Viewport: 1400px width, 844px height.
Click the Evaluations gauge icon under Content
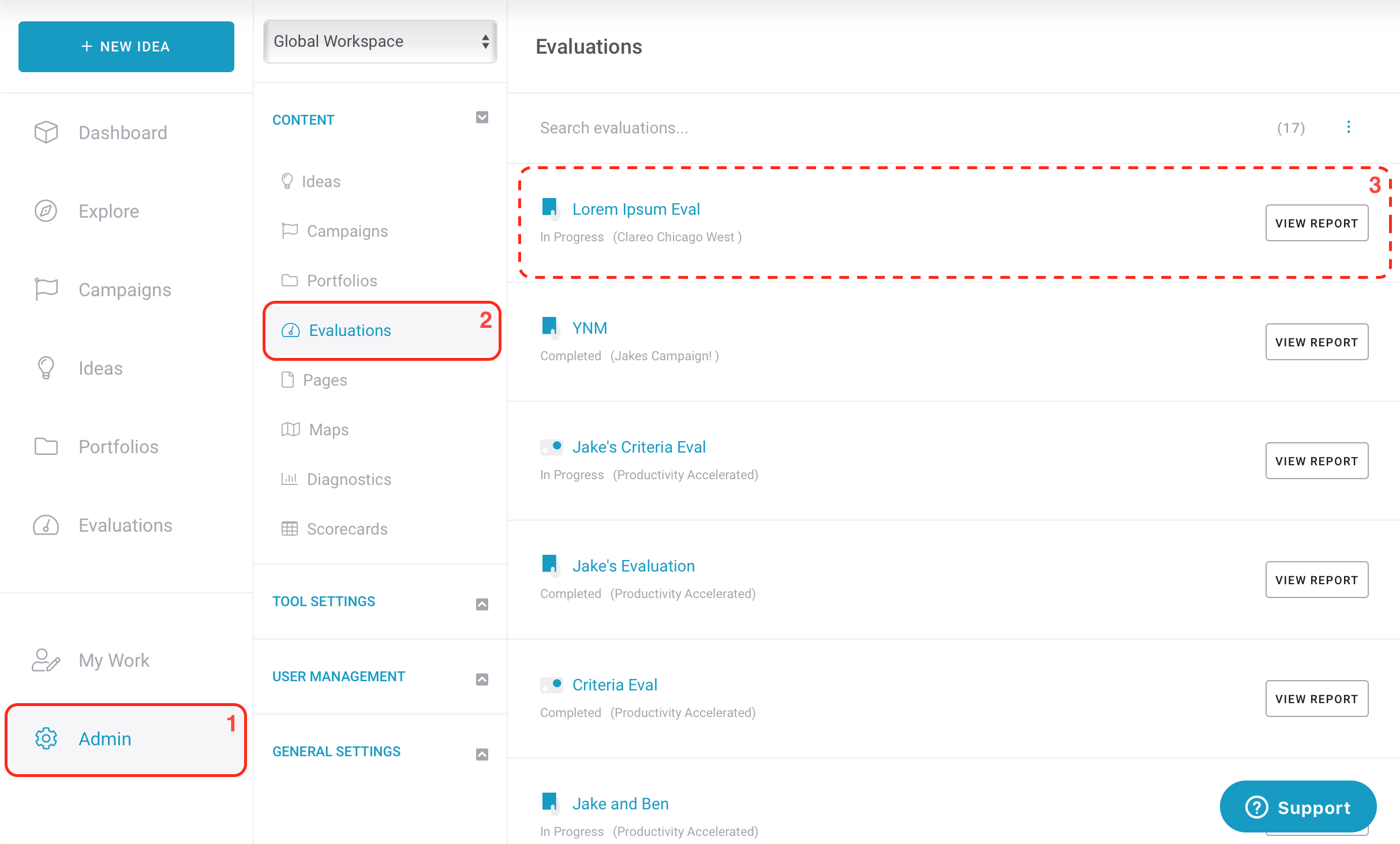click(x=290, y=330)
